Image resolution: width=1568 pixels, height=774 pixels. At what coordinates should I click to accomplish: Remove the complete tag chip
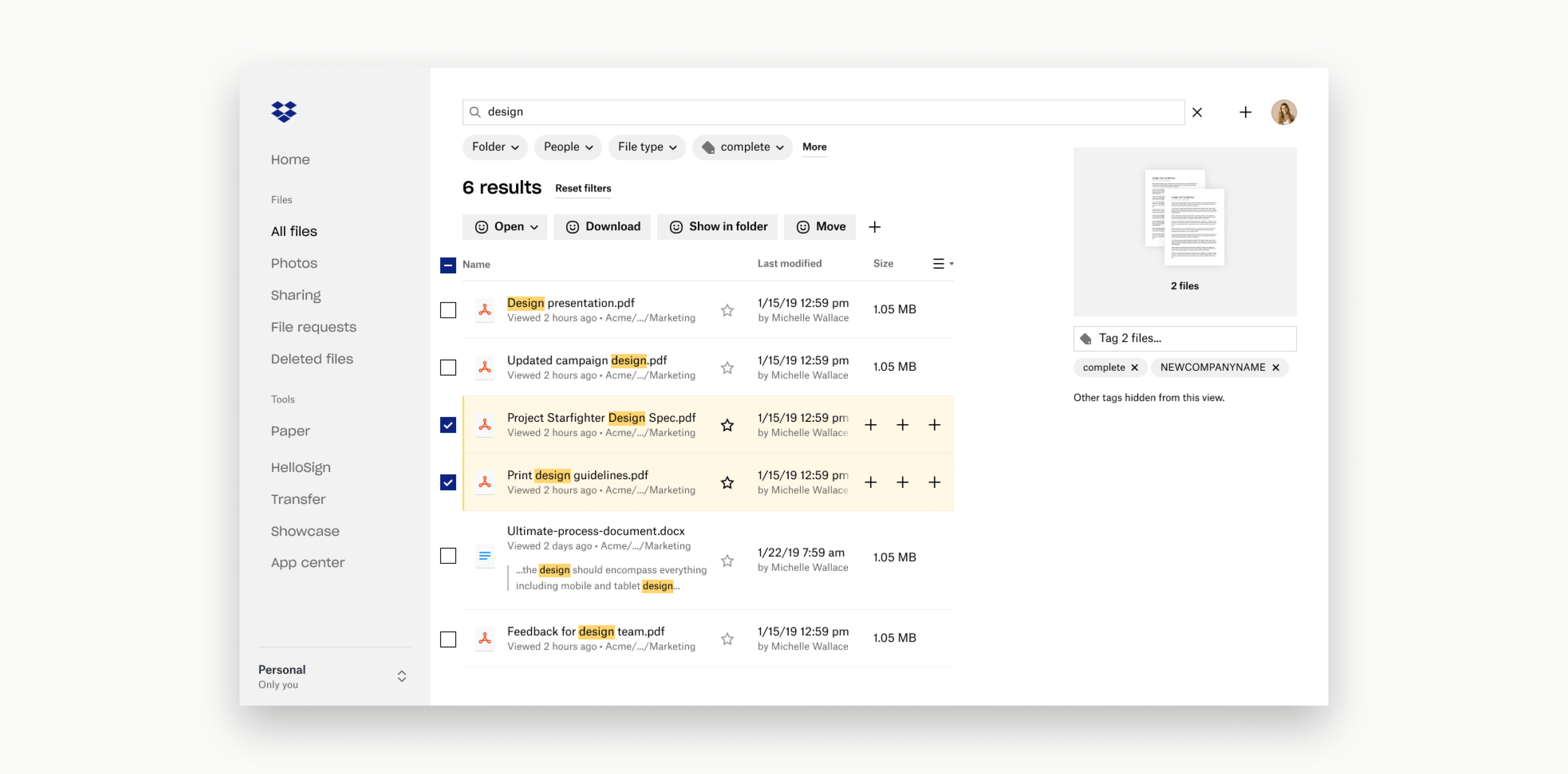coord(1135,367)
